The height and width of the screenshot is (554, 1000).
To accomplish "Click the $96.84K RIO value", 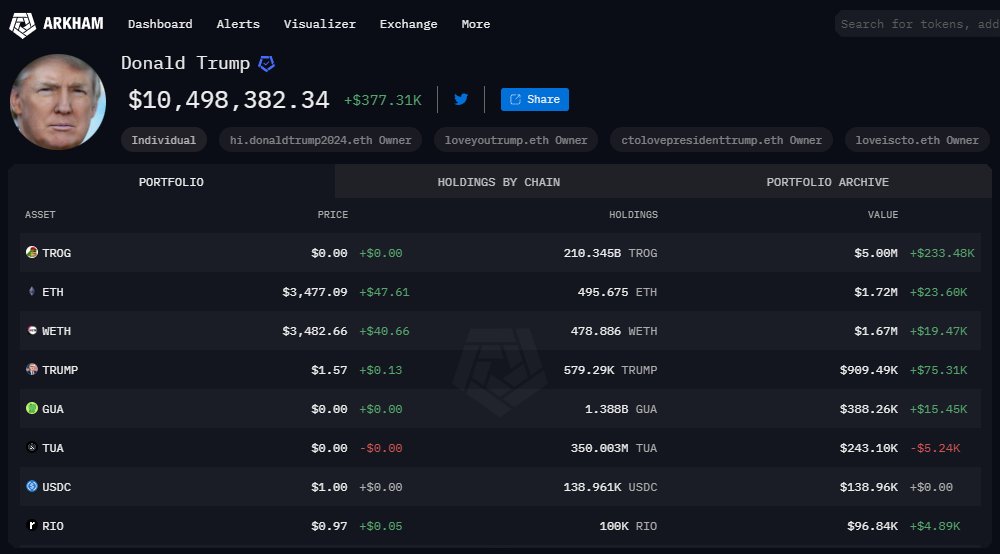I will [872, 526].
